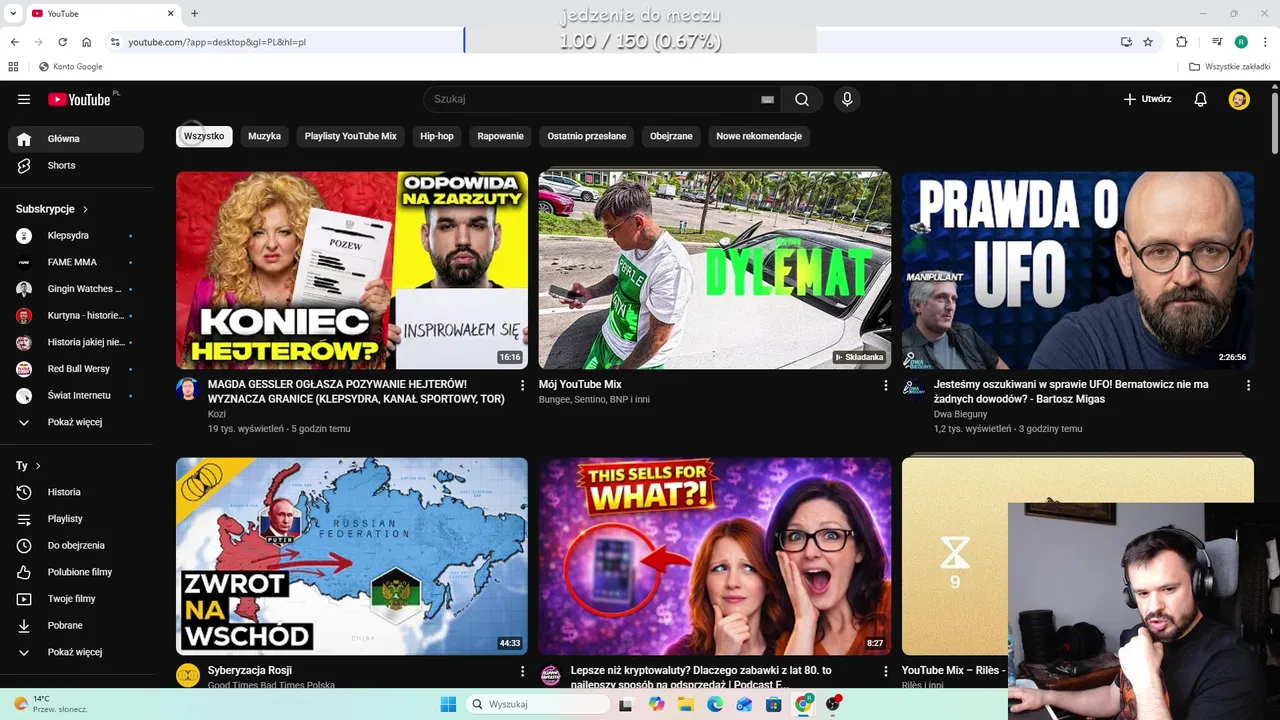Open options for Mój YouTube Mix
This screenshot has height=720, width=1280.
coord(885,385)
